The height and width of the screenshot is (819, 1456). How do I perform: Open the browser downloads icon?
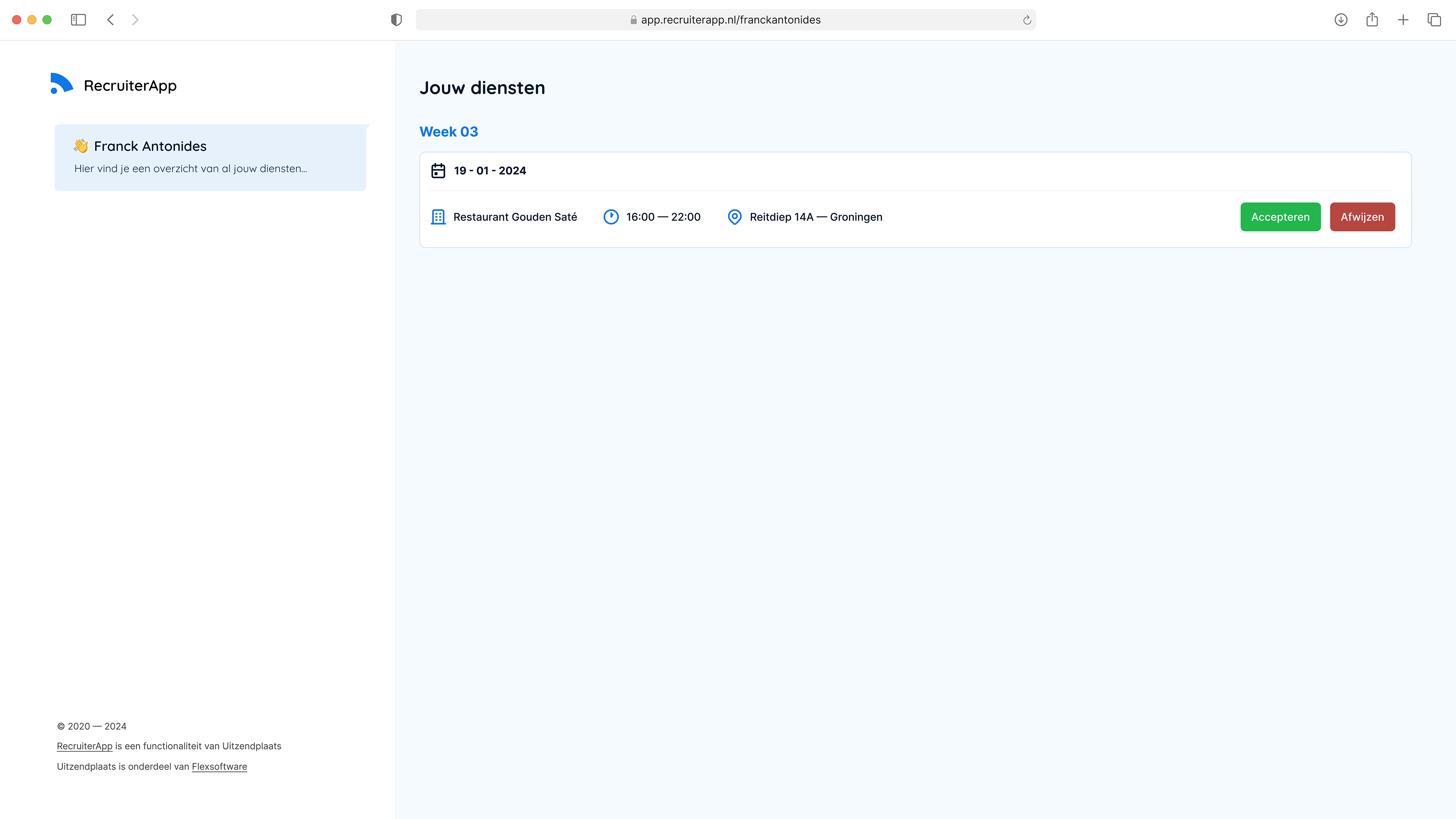click(1340, 20)
